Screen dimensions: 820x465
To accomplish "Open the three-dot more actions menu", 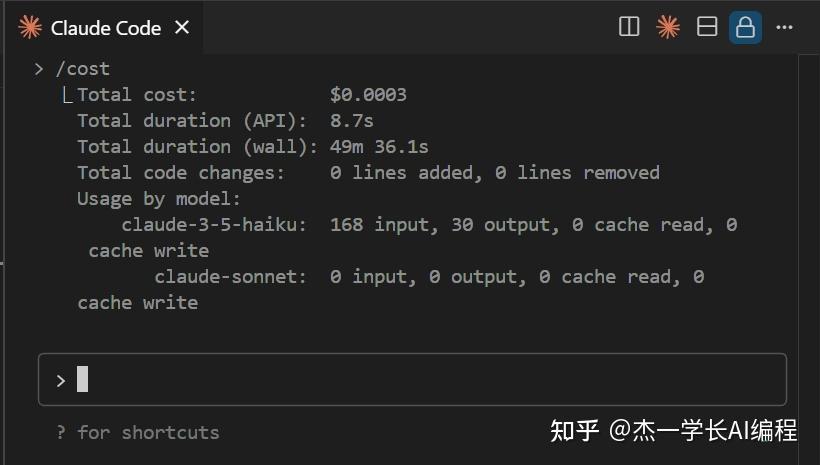I will 785,27.
